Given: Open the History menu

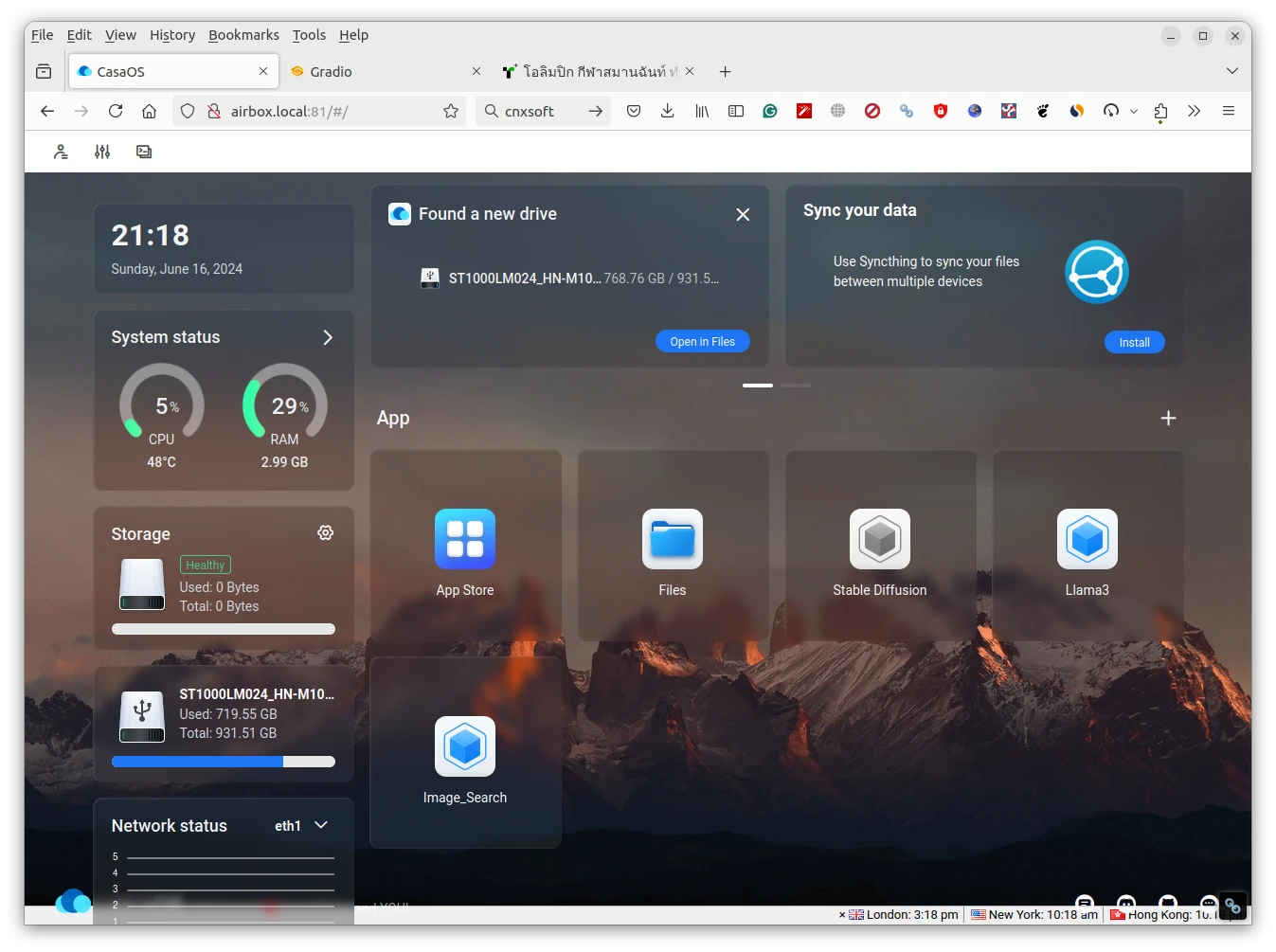Looking at the screenshot, I should pyautogui.click(x=172, y=35).
